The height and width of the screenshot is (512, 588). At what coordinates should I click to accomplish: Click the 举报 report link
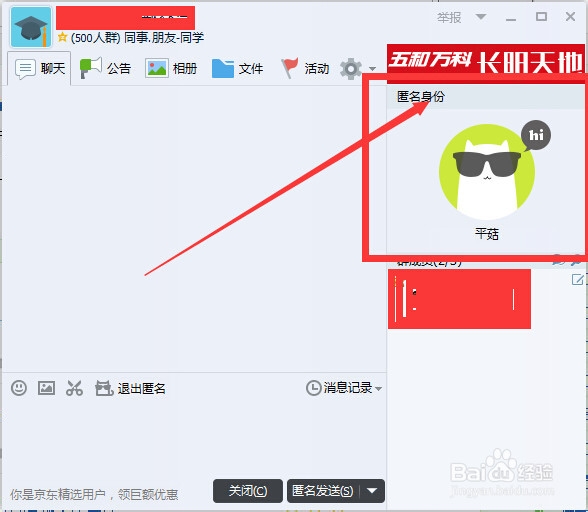coord(449,17)
